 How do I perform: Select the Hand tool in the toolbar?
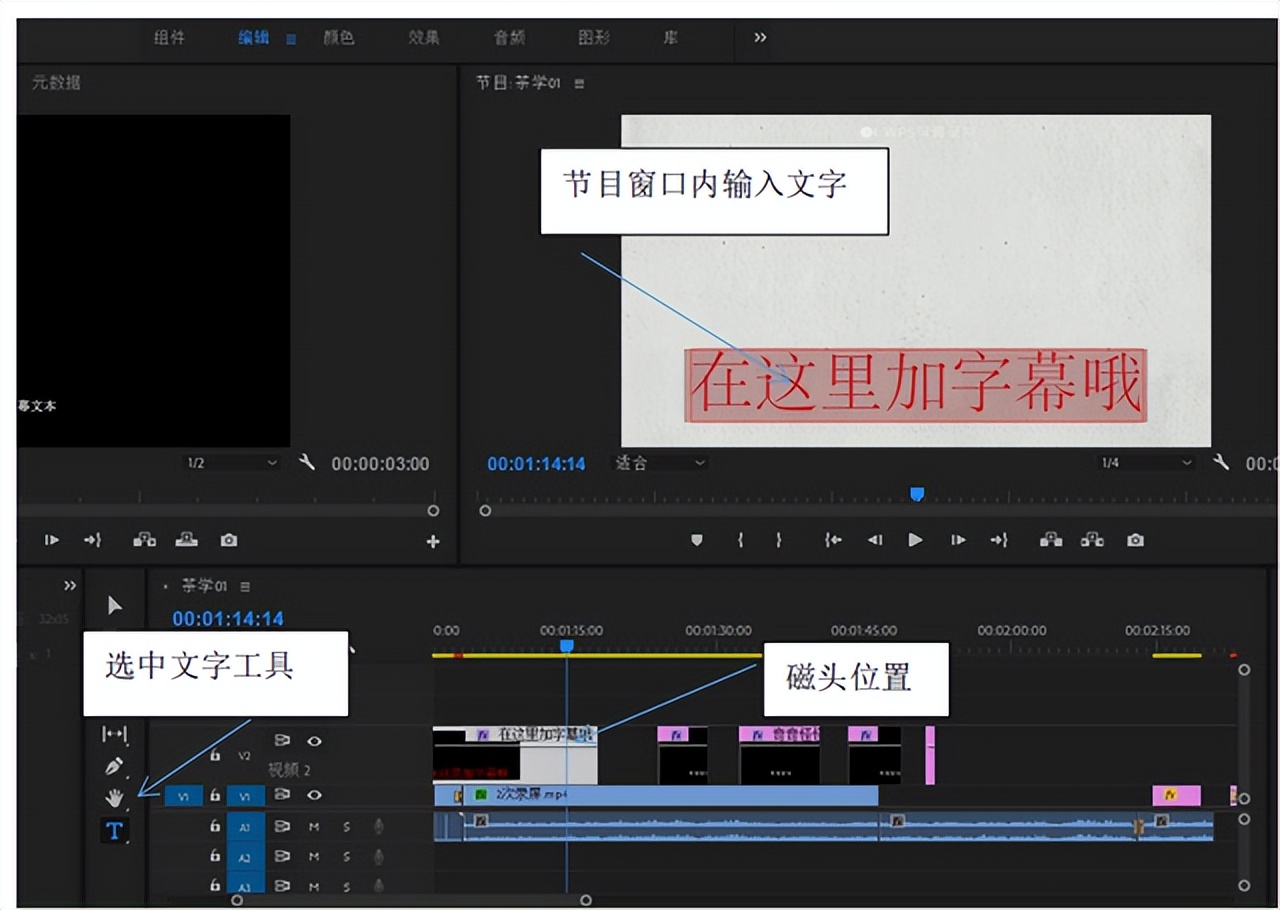(x=115, y=796)
